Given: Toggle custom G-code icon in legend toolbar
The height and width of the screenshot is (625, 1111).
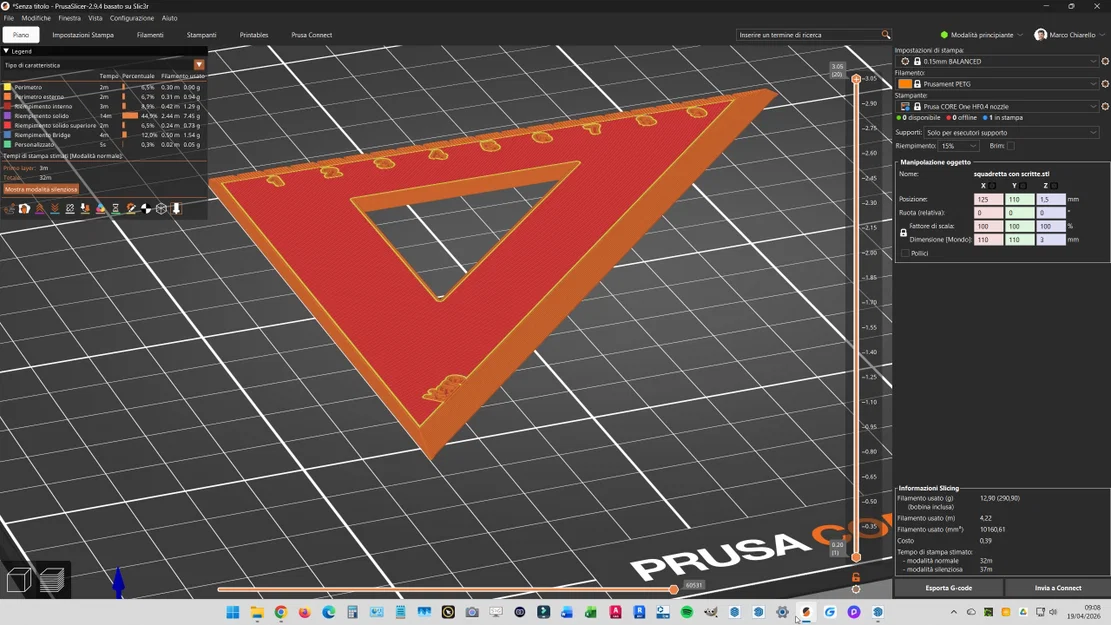Looking at the screenshot, I should [x=131, y=208].
